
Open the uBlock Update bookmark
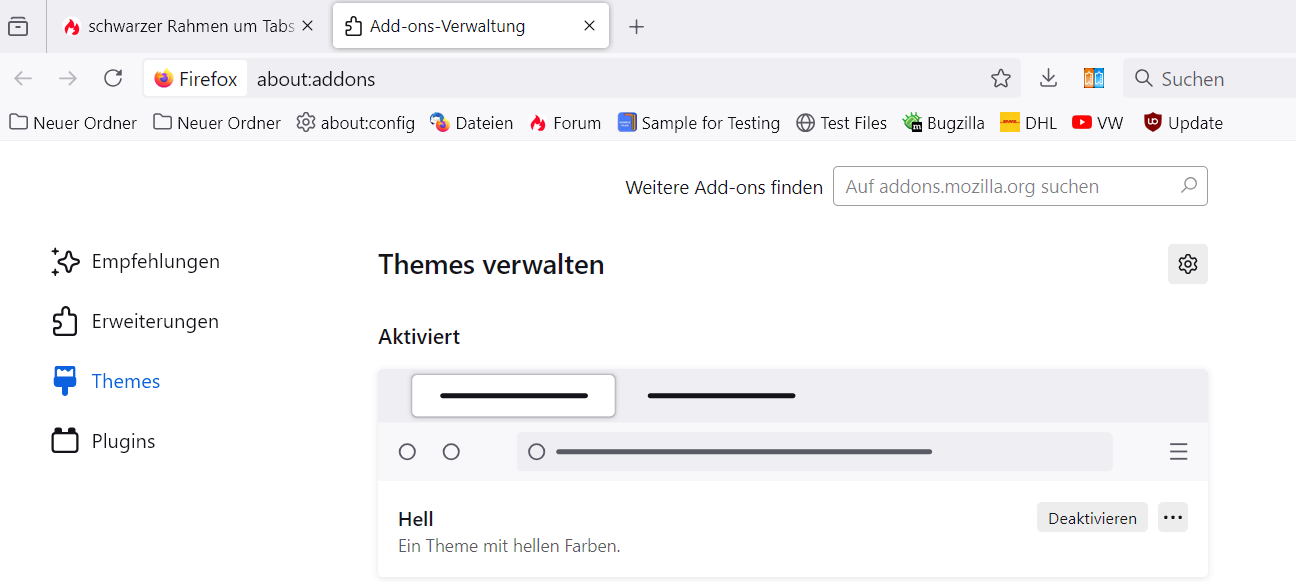pos(1183,123)
